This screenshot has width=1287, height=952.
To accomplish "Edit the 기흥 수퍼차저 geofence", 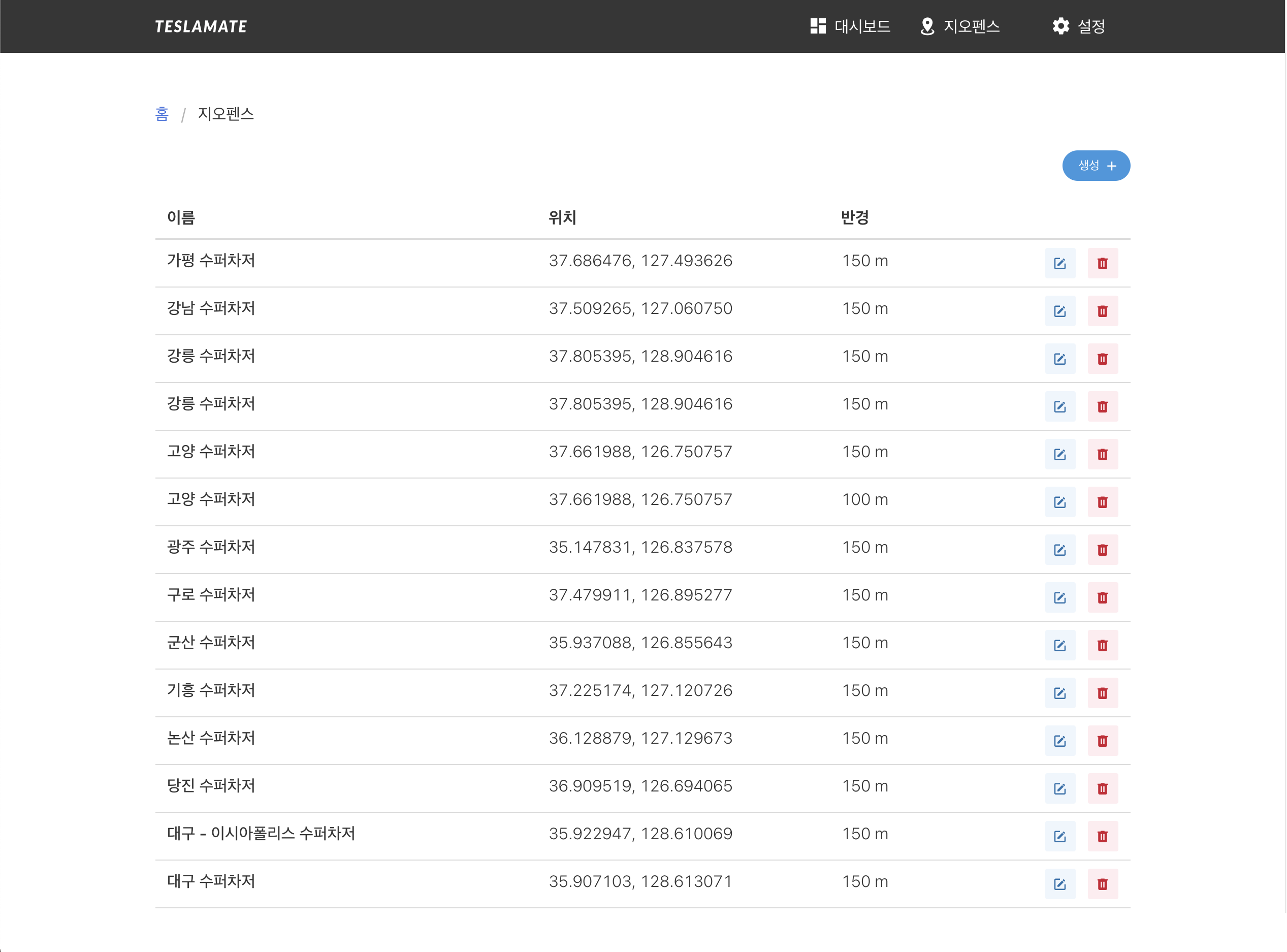I will point(1060,693).
